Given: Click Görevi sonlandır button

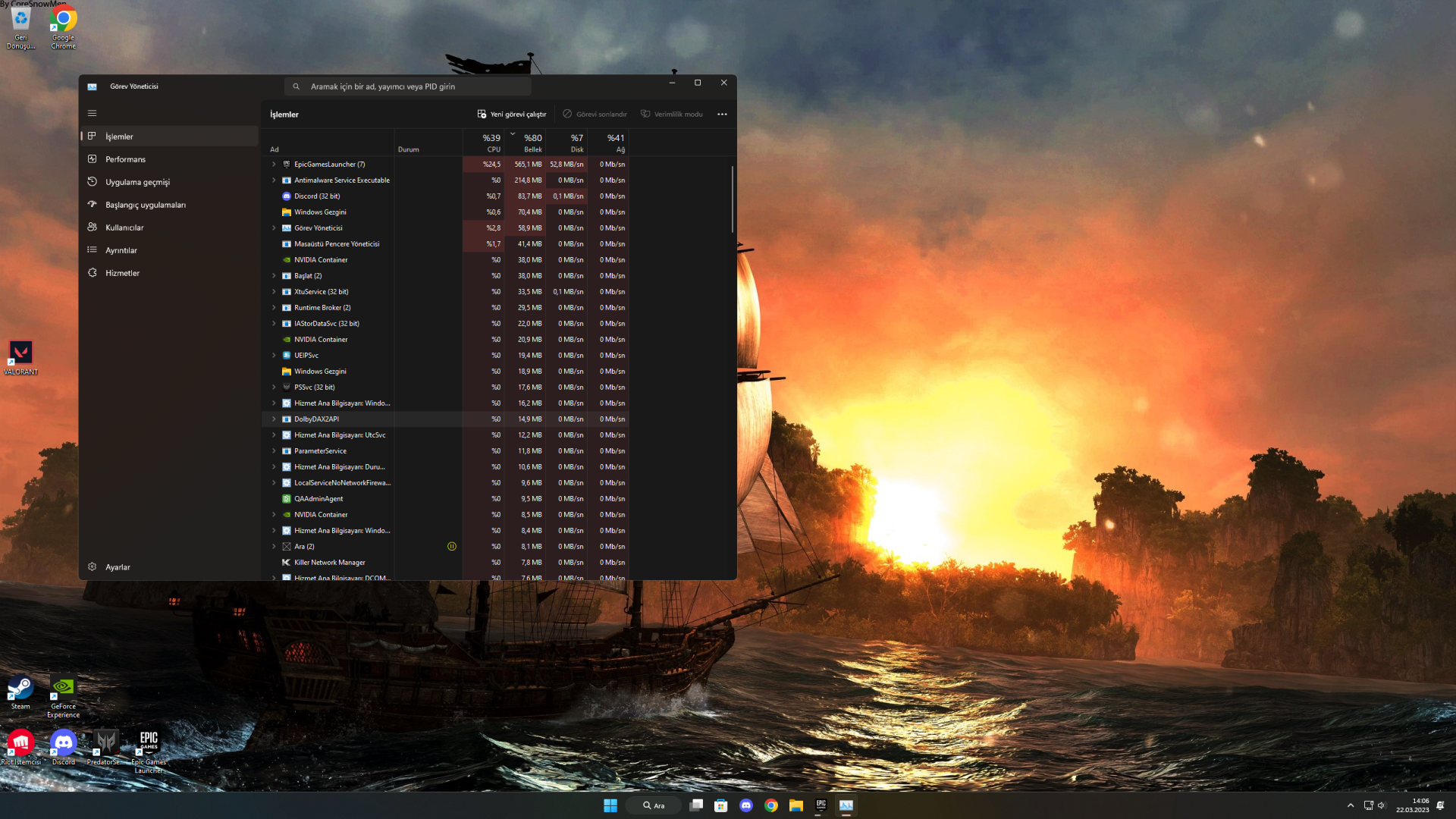Looking at the screenshot, I should 595,115.
